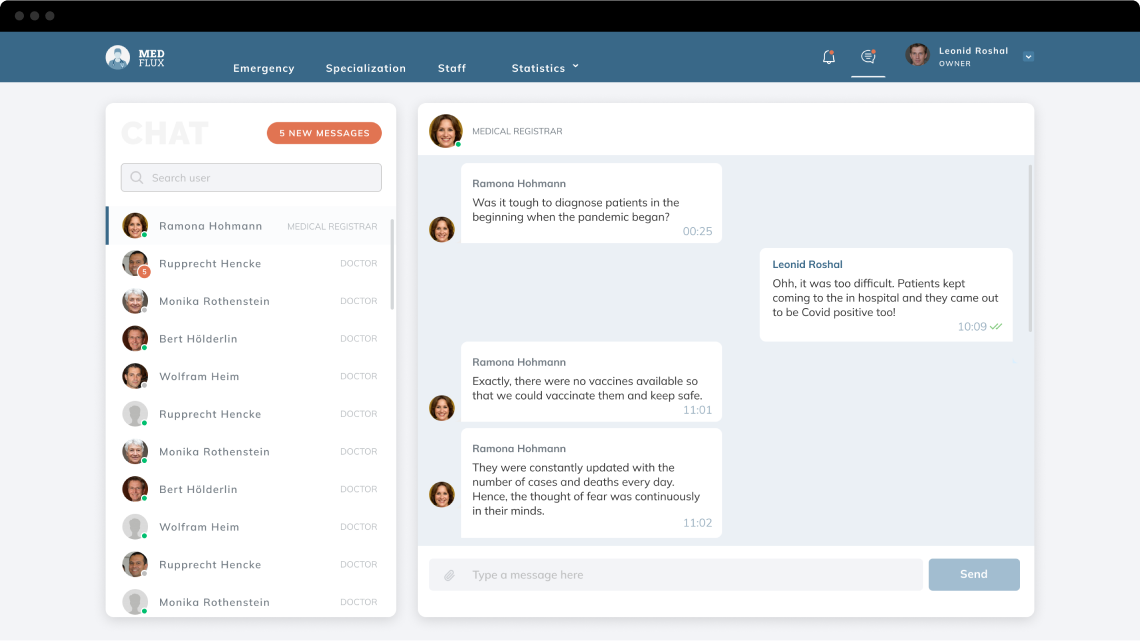The height and width of the screenshot is (641, 1140).
Task: Click the chat conversation scrollbar
Action: tap(1030, 248)
